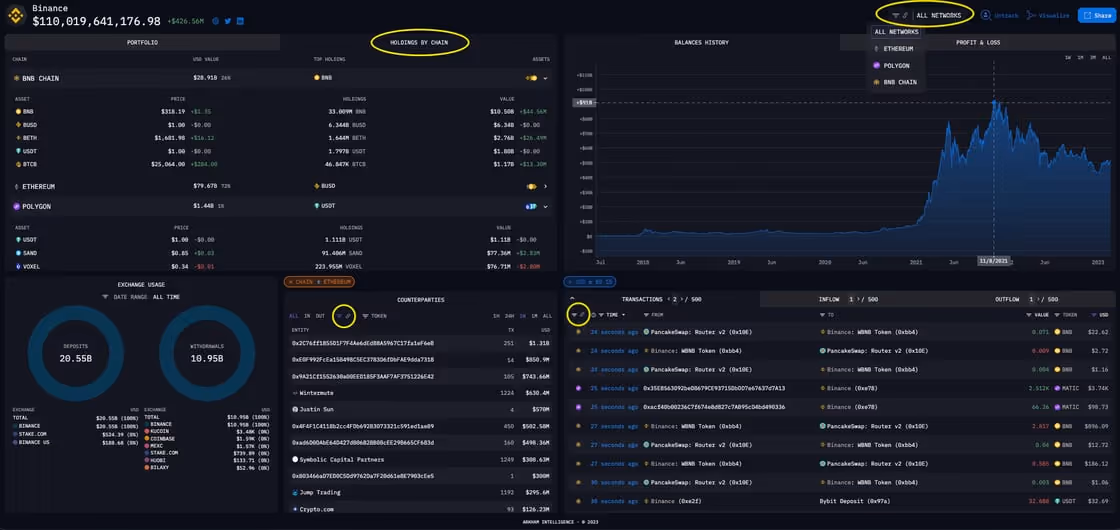Screen dimensions: 1120x530
Task: Open Binance's LinkedIn profile icon
Action: point(240,21)
